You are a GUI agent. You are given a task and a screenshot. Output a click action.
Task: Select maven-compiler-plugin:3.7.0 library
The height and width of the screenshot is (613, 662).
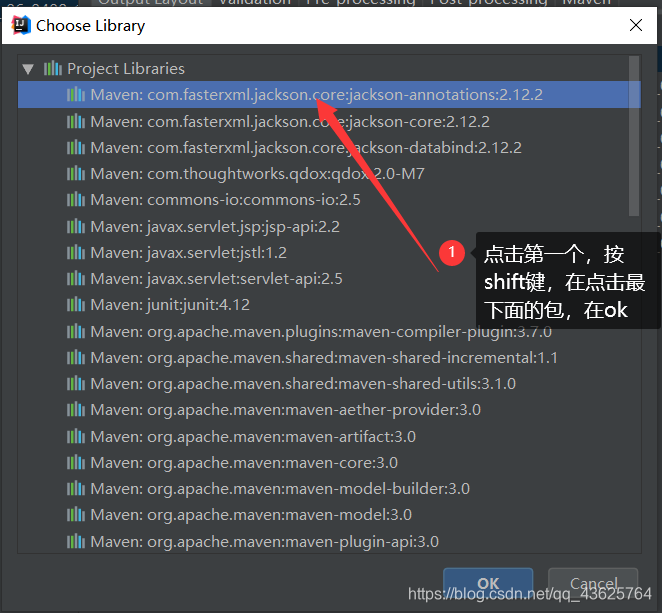(x=321, y=332)
